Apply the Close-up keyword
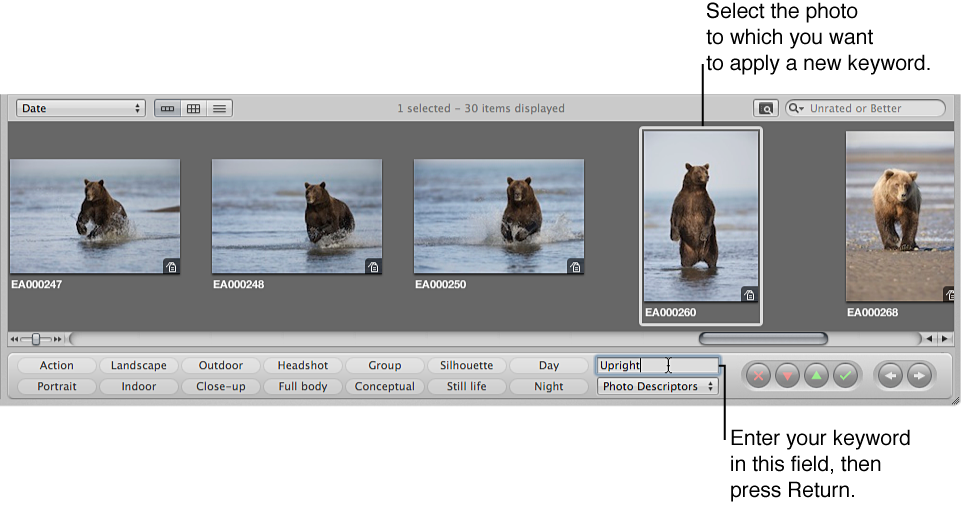962x508 pixels. coord(221,387)
